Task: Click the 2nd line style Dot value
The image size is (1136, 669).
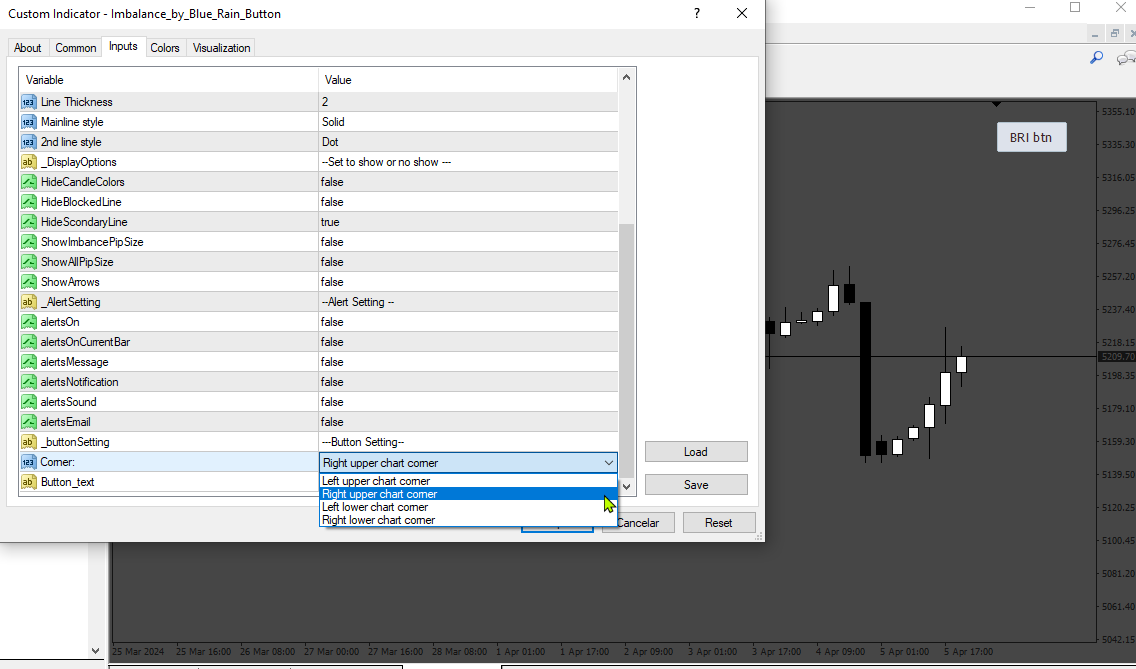Action: (x=330, y=142)
